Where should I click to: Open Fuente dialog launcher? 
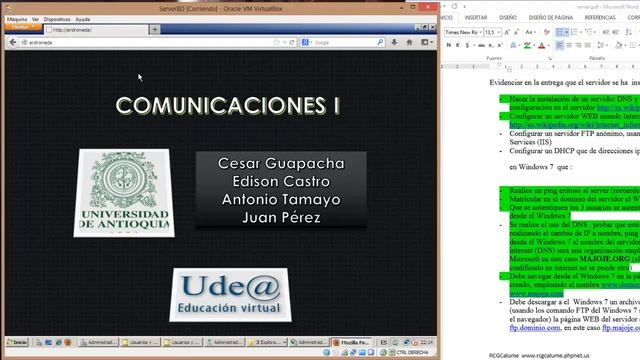[x=550, y=58]
